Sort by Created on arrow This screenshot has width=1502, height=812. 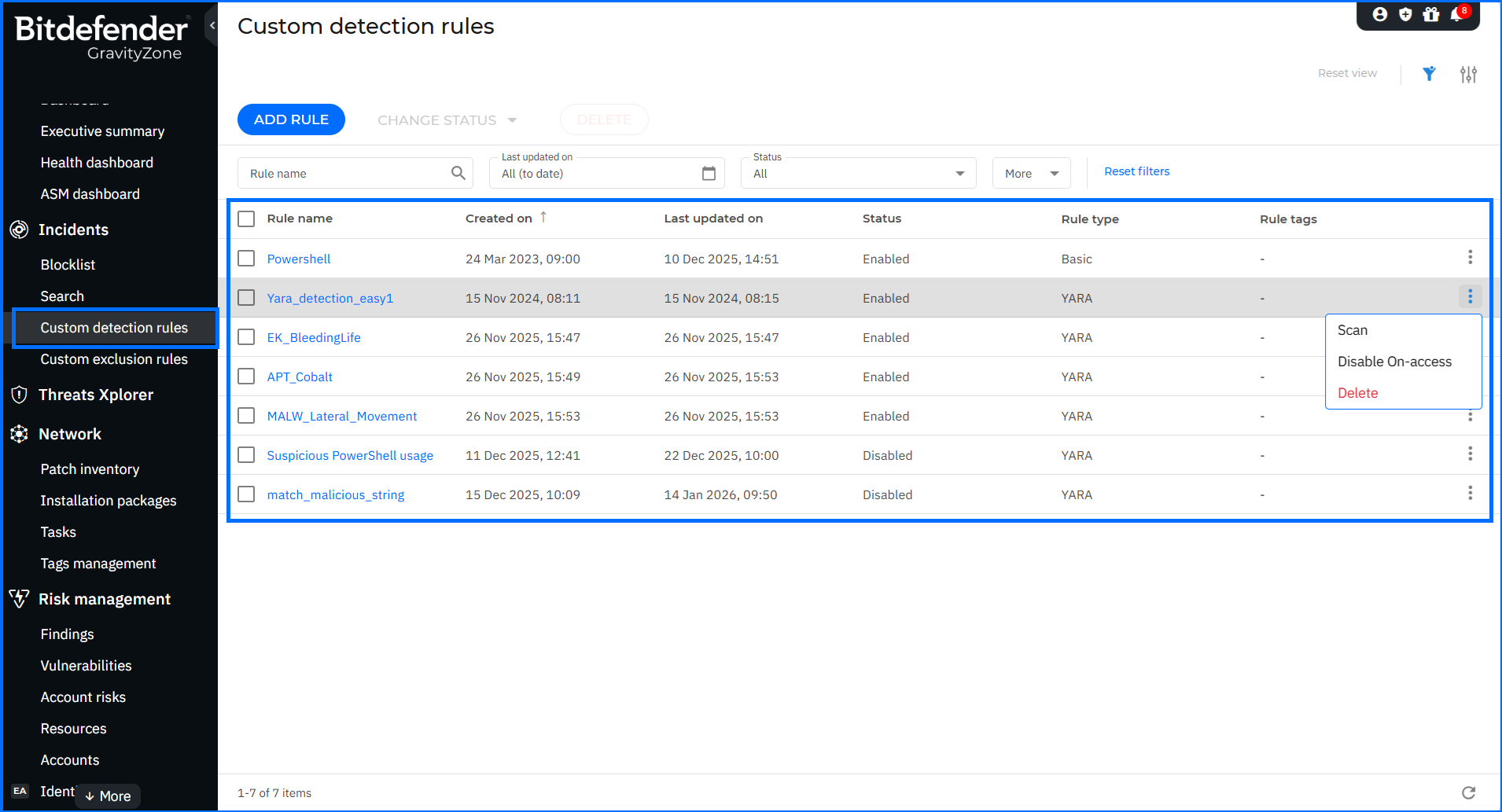coord(543,218)
